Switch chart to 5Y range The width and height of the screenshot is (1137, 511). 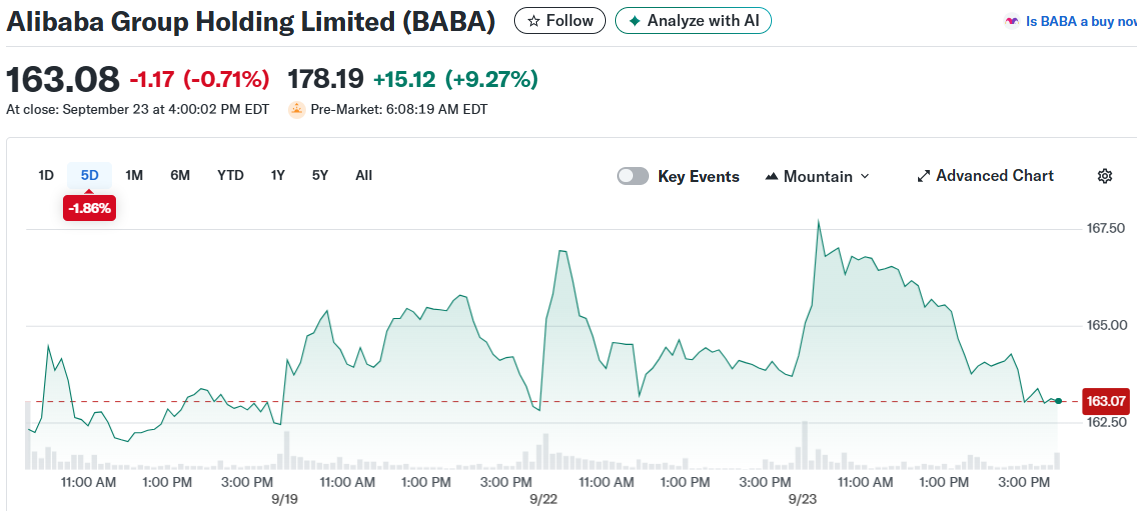coord(320,175)
